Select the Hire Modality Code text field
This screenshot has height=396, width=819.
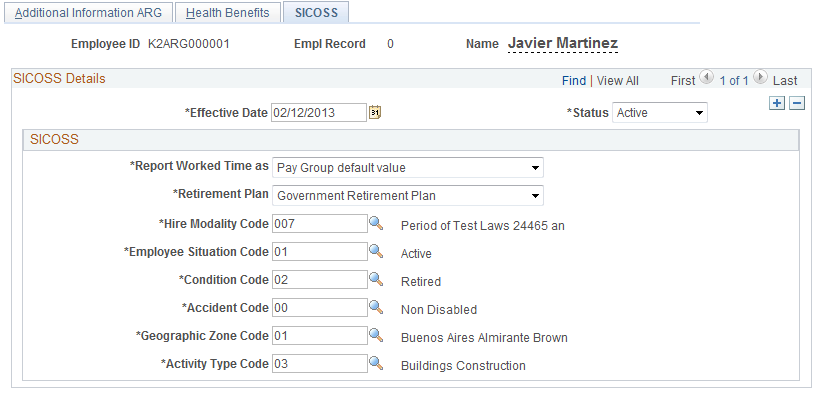(320, 224)
